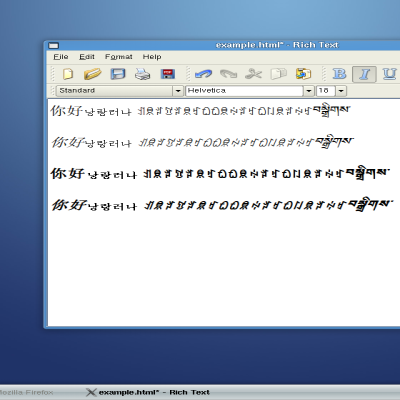This screenshot has height=400, width=400.
Task: Click the New document icon
Action: [x=68, y=74]
